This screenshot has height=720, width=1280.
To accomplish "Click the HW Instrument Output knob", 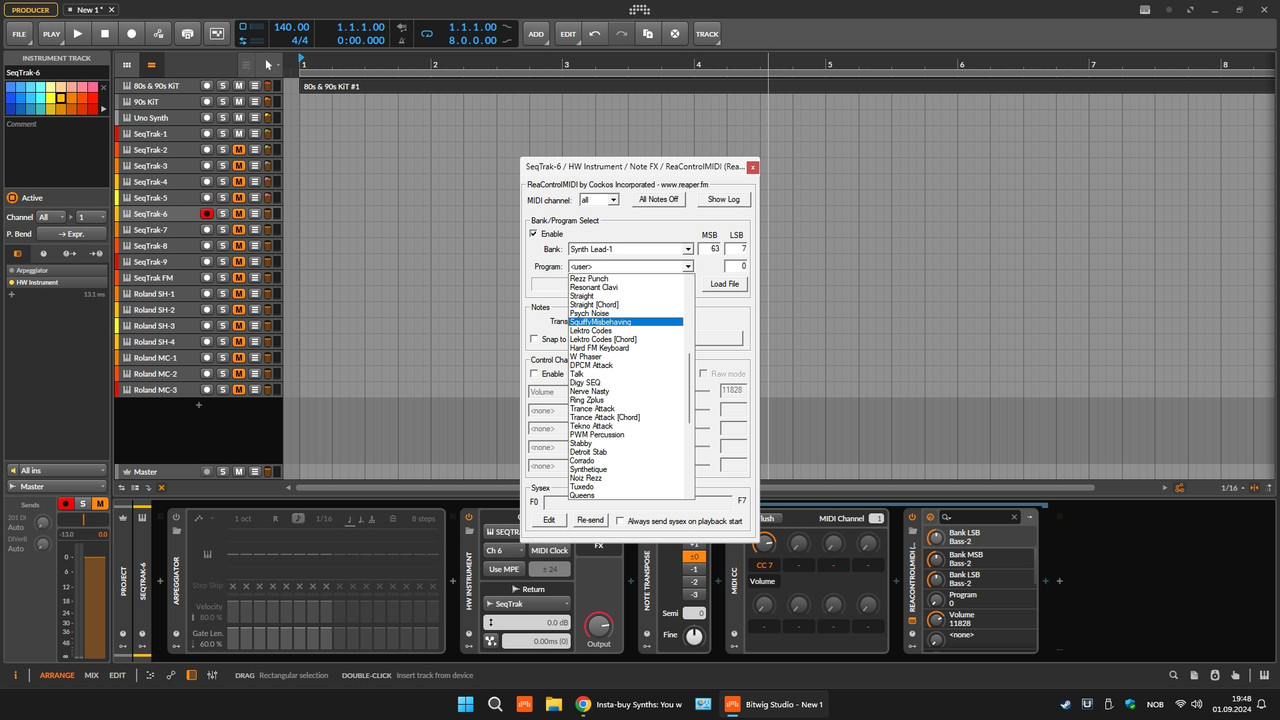I will pos(598,625).
